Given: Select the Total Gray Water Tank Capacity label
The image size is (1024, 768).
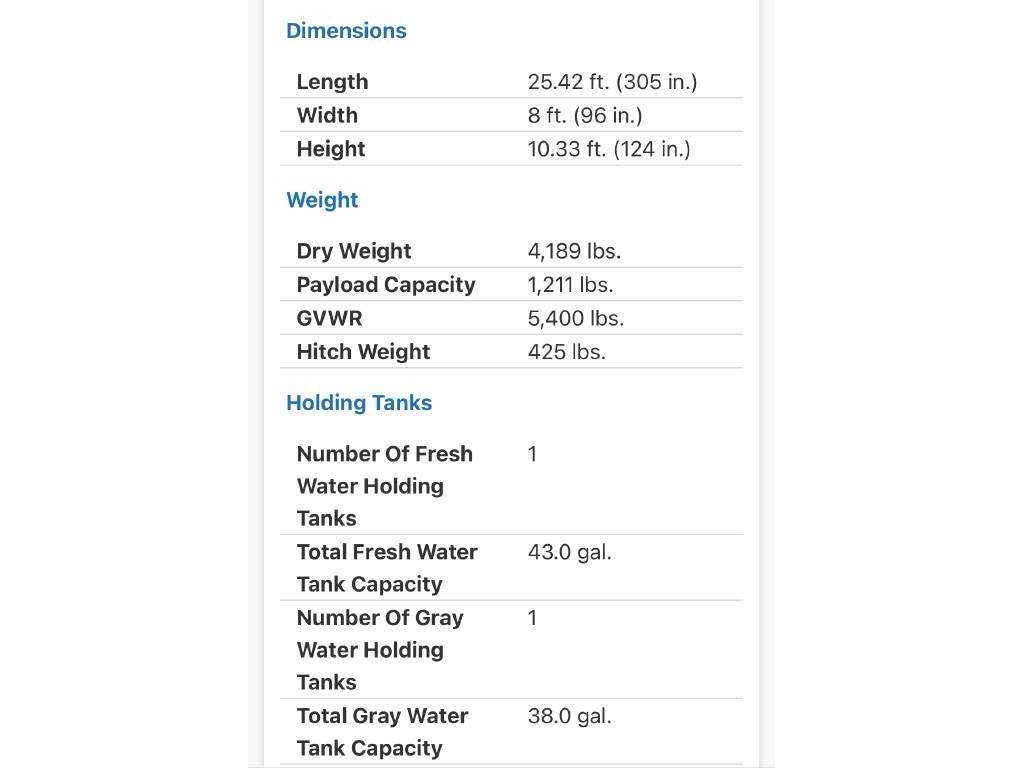Looking at the screenshot, I should click(382, 732).
